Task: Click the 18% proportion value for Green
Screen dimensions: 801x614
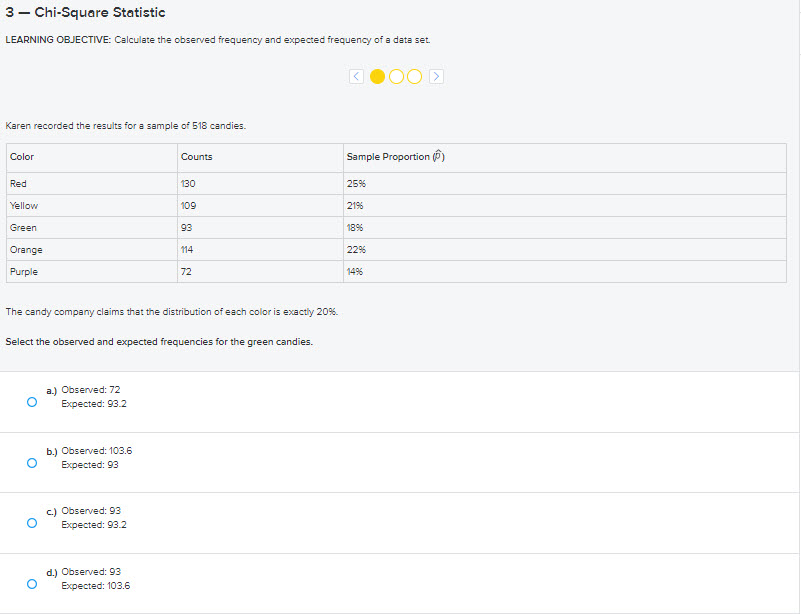Action: point(355,227)
